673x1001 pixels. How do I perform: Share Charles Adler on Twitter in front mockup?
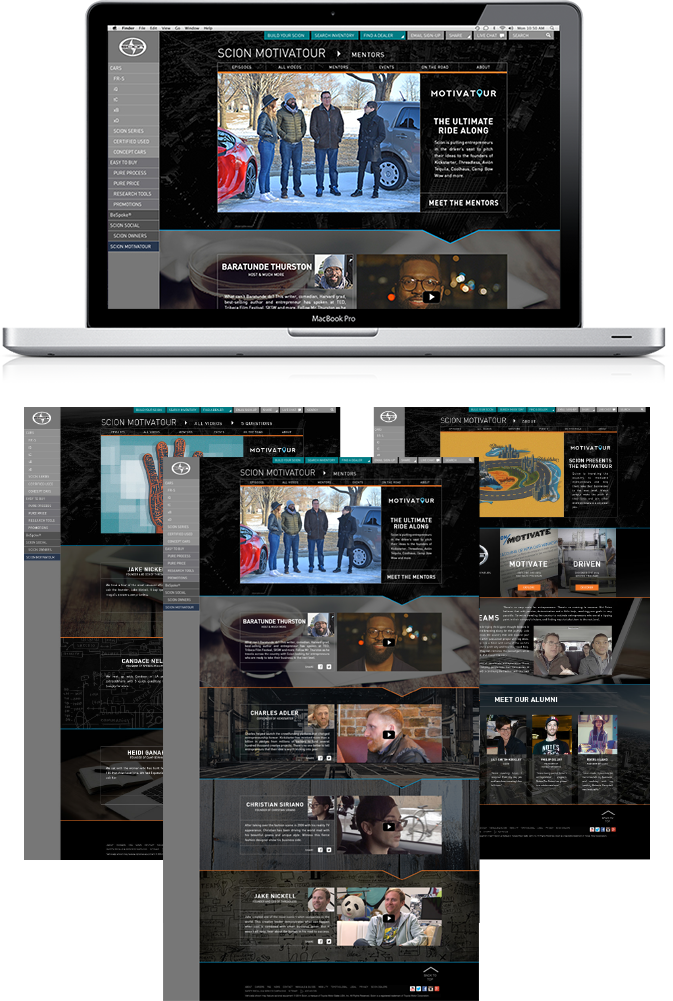point(329,758)
